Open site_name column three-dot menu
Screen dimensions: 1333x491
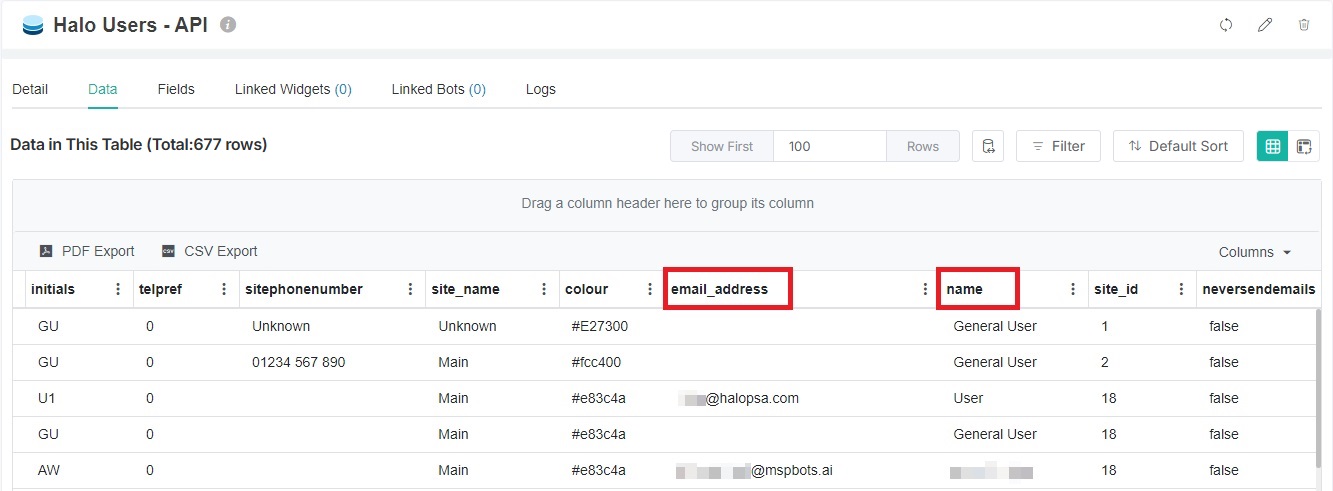[544, 289]
